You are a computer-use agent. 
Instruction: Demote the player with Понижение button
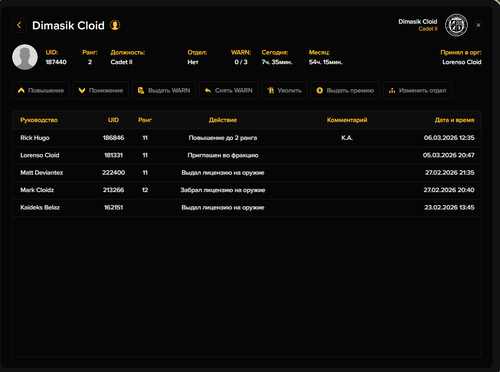[101, 90]
